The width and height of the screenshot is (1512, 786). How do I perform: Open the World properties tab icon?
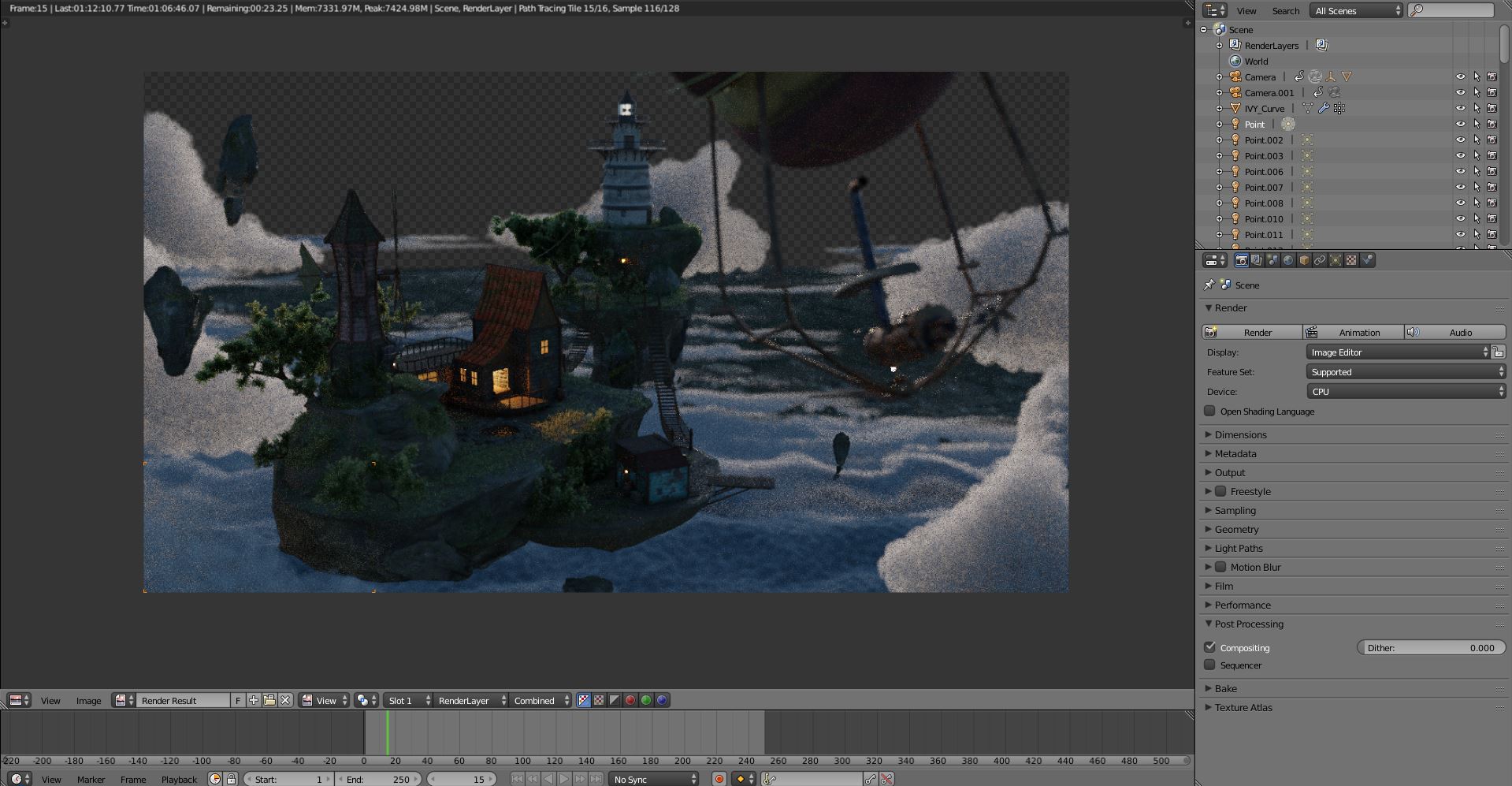pos(1289,260)
